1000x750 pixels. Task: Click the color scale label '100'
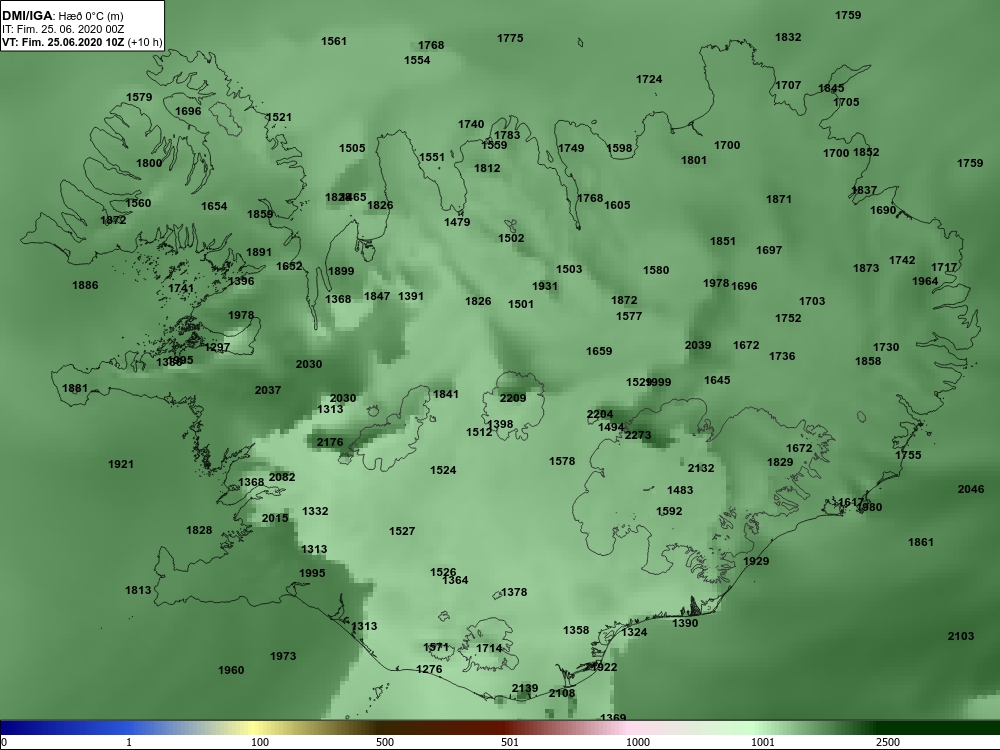tap(260, 742)
